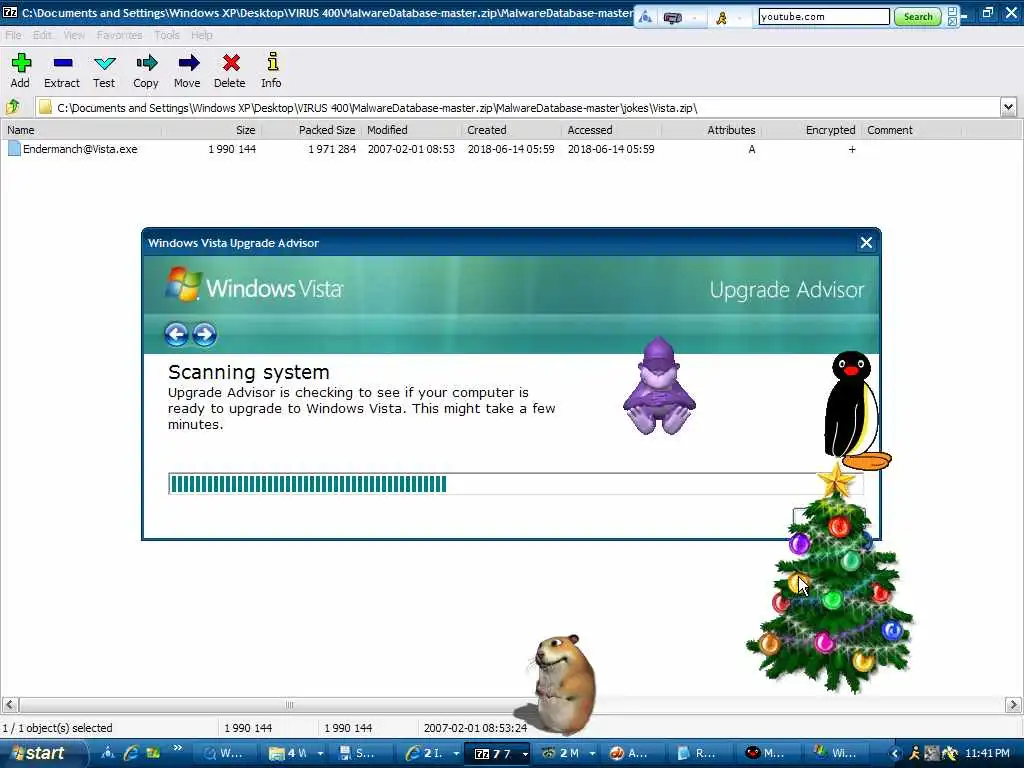Expand the mailbox dropdown arrow in search toolbar

[x=694, y=18]
